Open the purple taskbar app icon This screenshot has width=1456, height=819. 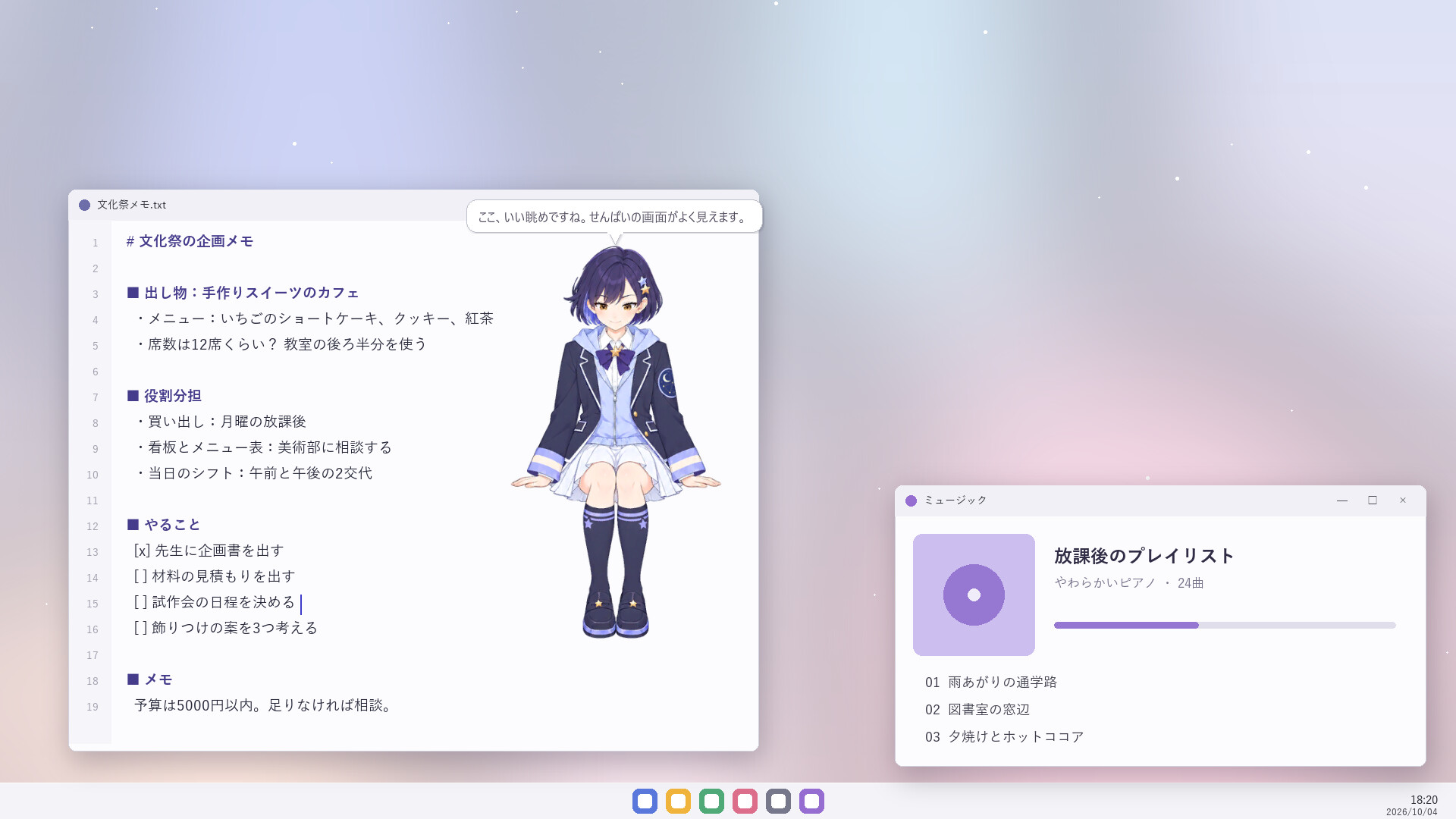tap(811, 801)
